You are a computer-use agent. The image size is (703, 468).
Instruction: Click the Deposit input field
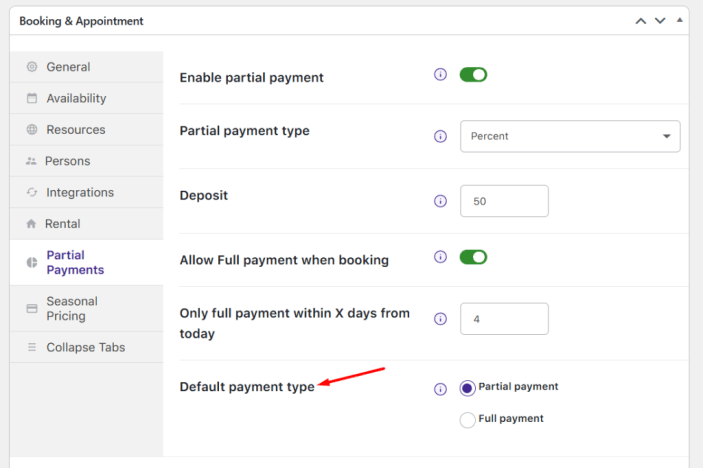[x=504, y=201]
